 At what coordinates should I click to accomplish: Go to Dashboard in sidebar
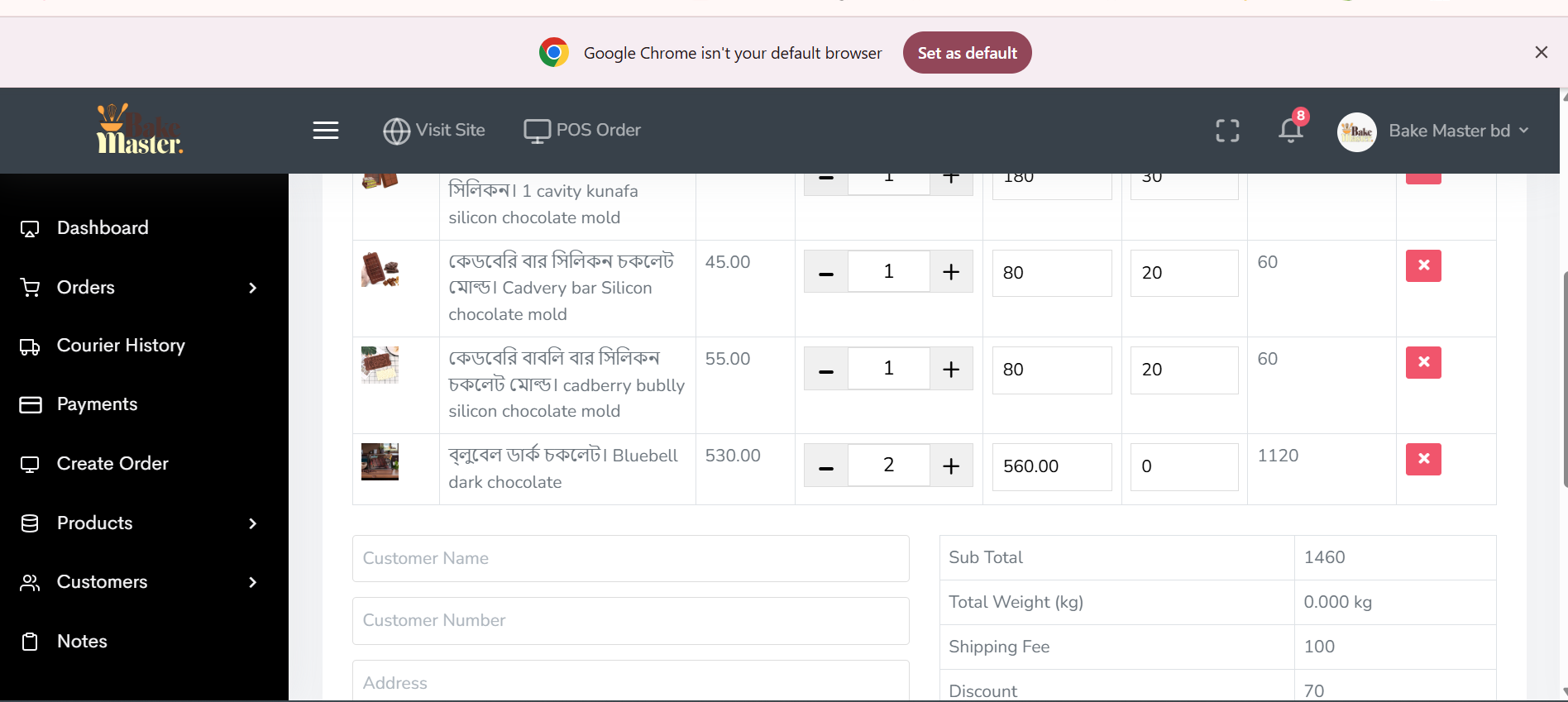coord(103,227)
